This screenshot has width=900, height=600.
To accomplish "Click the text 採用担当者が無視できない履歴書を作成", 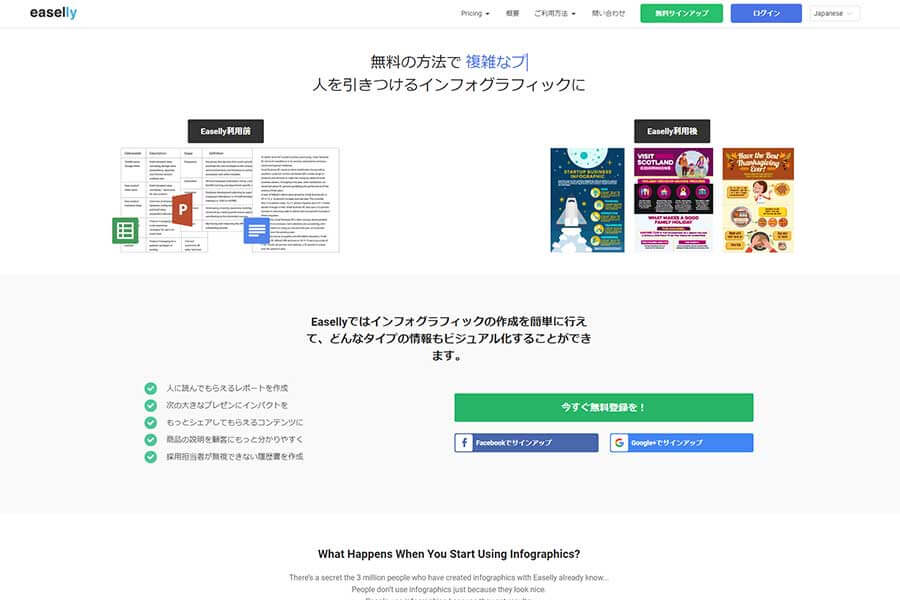I will pos(235,457).
